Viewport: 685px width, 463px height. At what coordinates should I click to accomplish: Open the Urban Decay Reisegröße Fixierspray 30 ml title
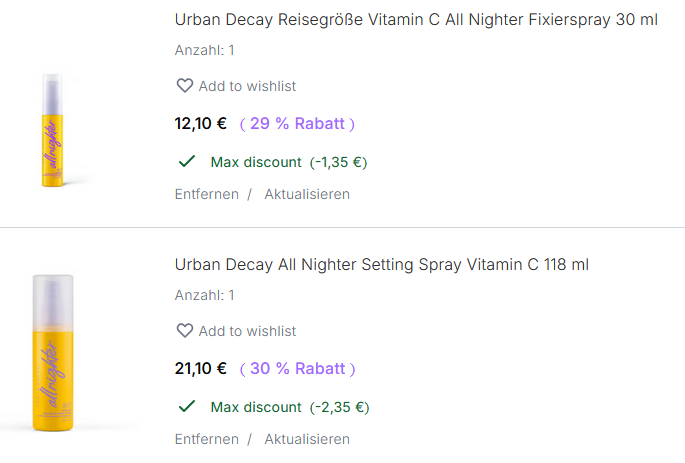click(x=416, y=20)
